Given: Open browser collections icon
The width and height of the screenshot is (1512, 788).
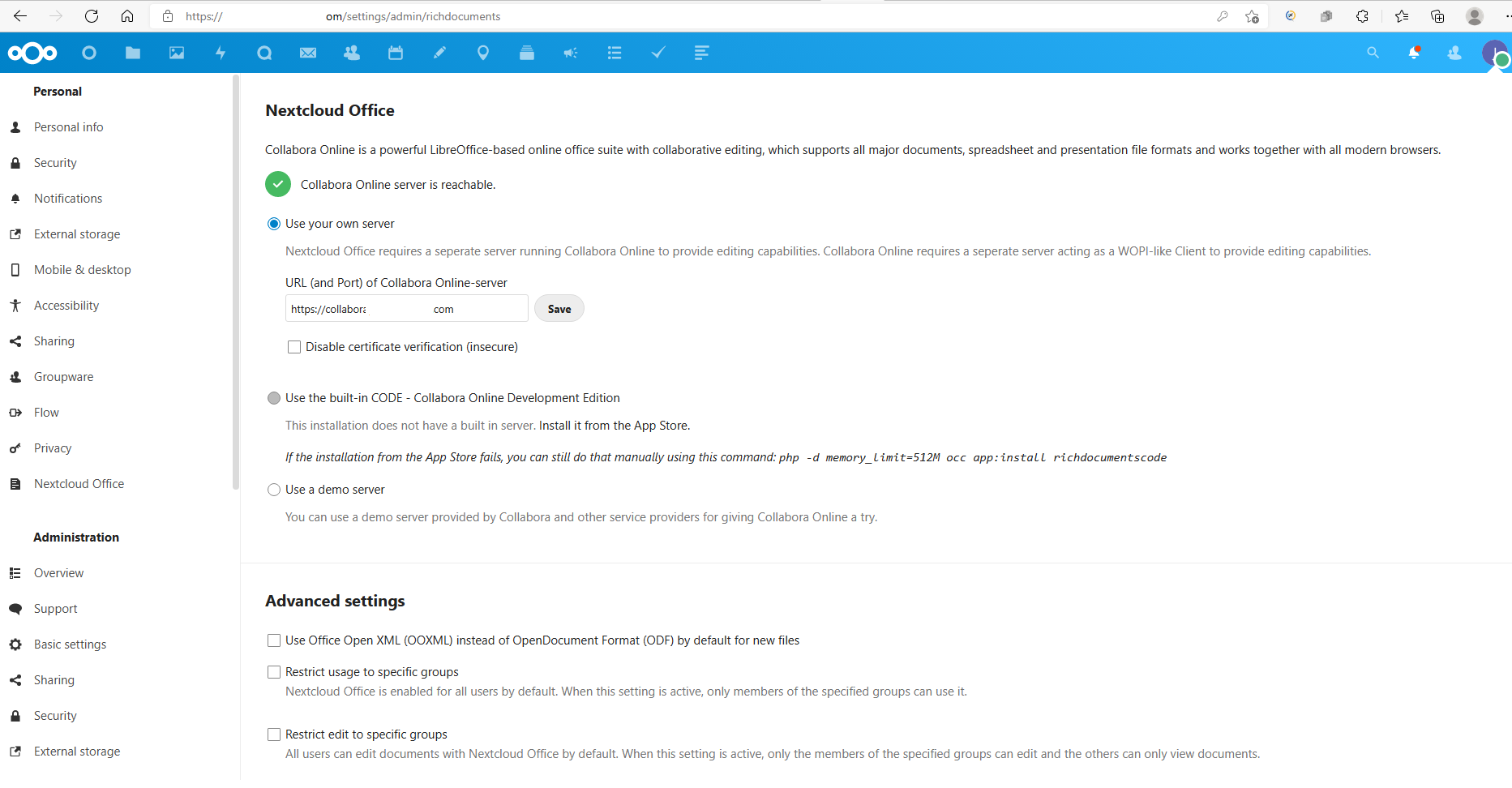Looking at the screenshot, I should (x=1437, y=16).
